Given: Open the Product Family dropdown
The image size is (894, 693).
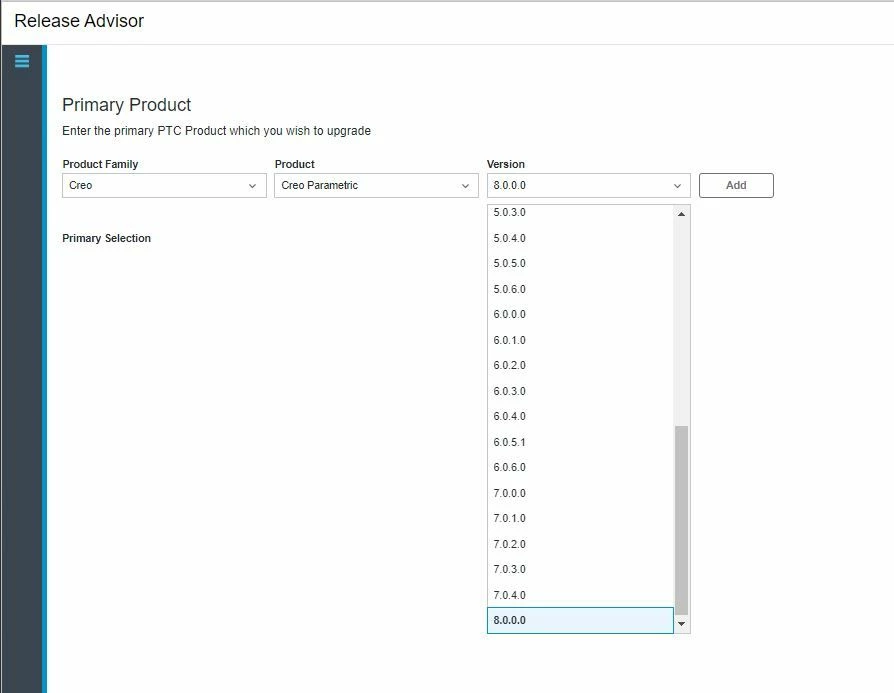Looking at the screenshot, I should (x=164, y=185).
